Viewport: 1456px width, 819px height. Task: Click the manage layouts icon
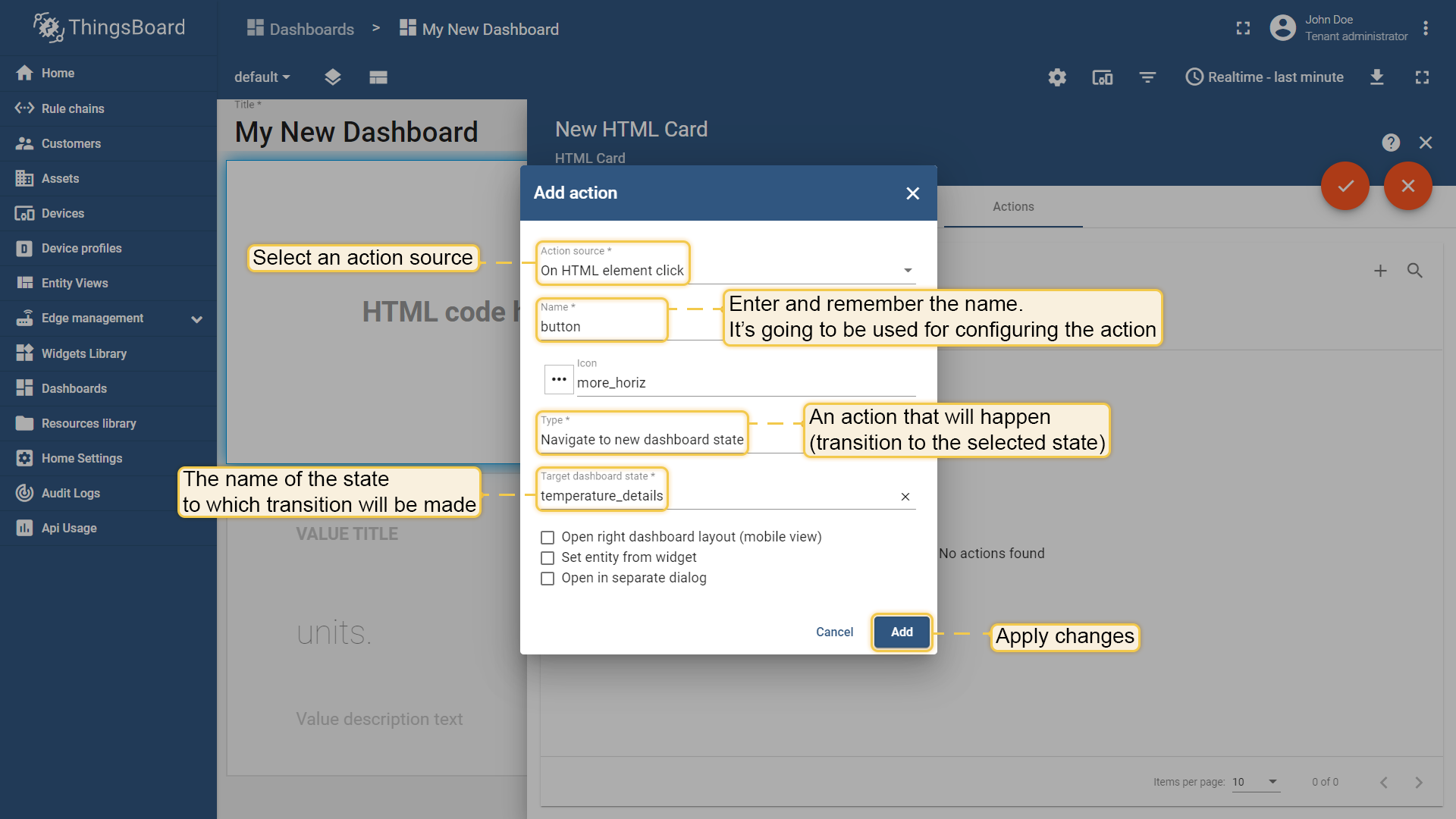378,77
